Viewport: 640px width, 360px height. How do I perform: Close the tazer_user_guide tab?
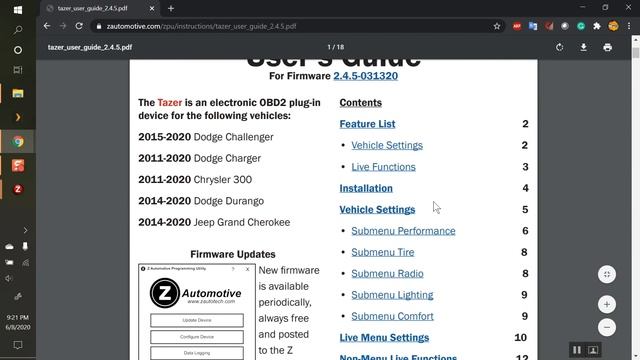coord(152,8)
